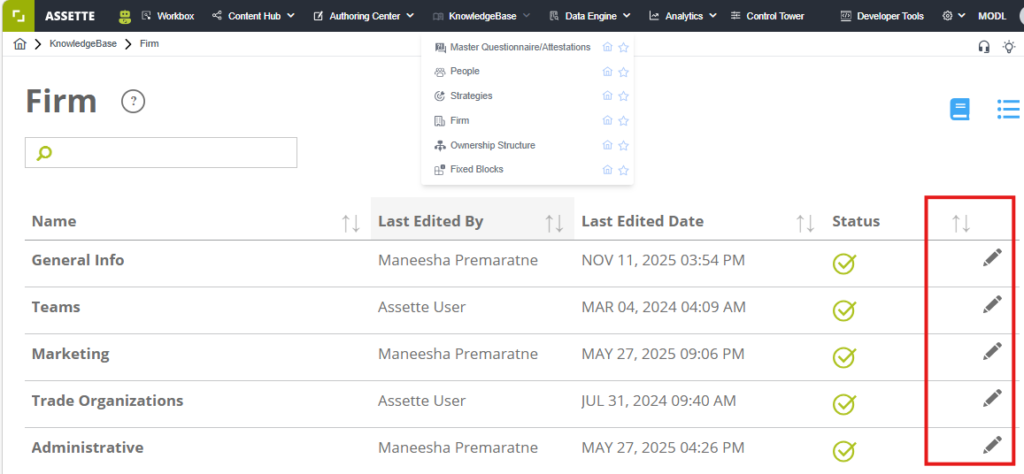Expand the Analytics dropdown in top bar
Image resolution: width=1024 pixels, height=474 pixels.
click(x=683, y=16)
